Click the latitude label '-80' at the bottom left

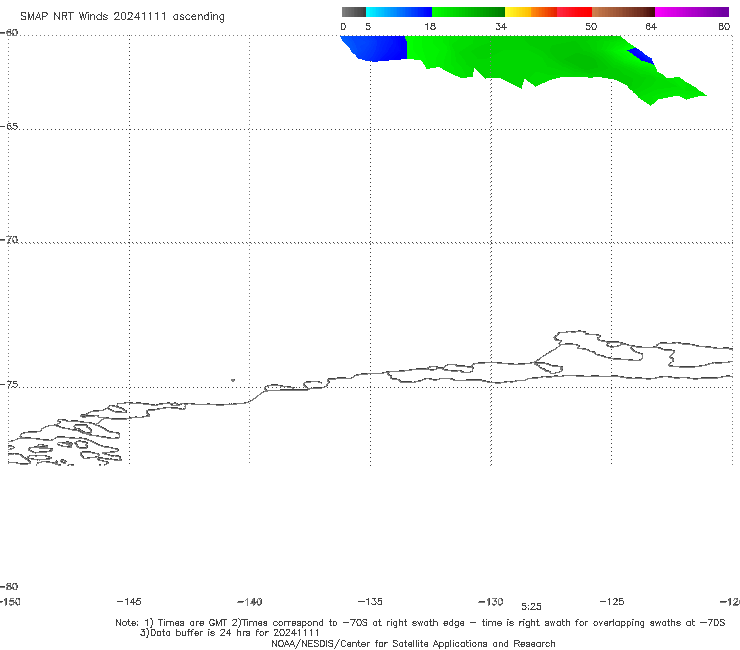pyautogui.click(x=9, y=586)
